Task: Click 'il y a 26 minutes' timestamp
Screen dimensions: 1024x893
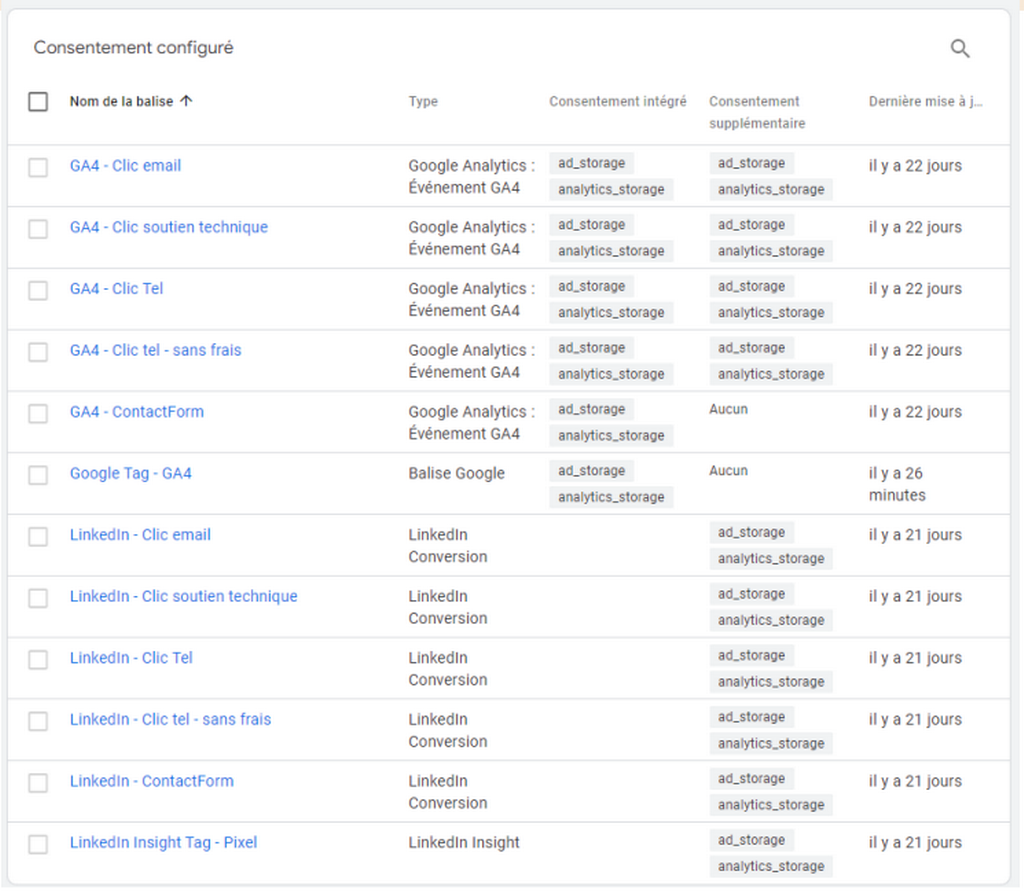Action: click(897, 484)
